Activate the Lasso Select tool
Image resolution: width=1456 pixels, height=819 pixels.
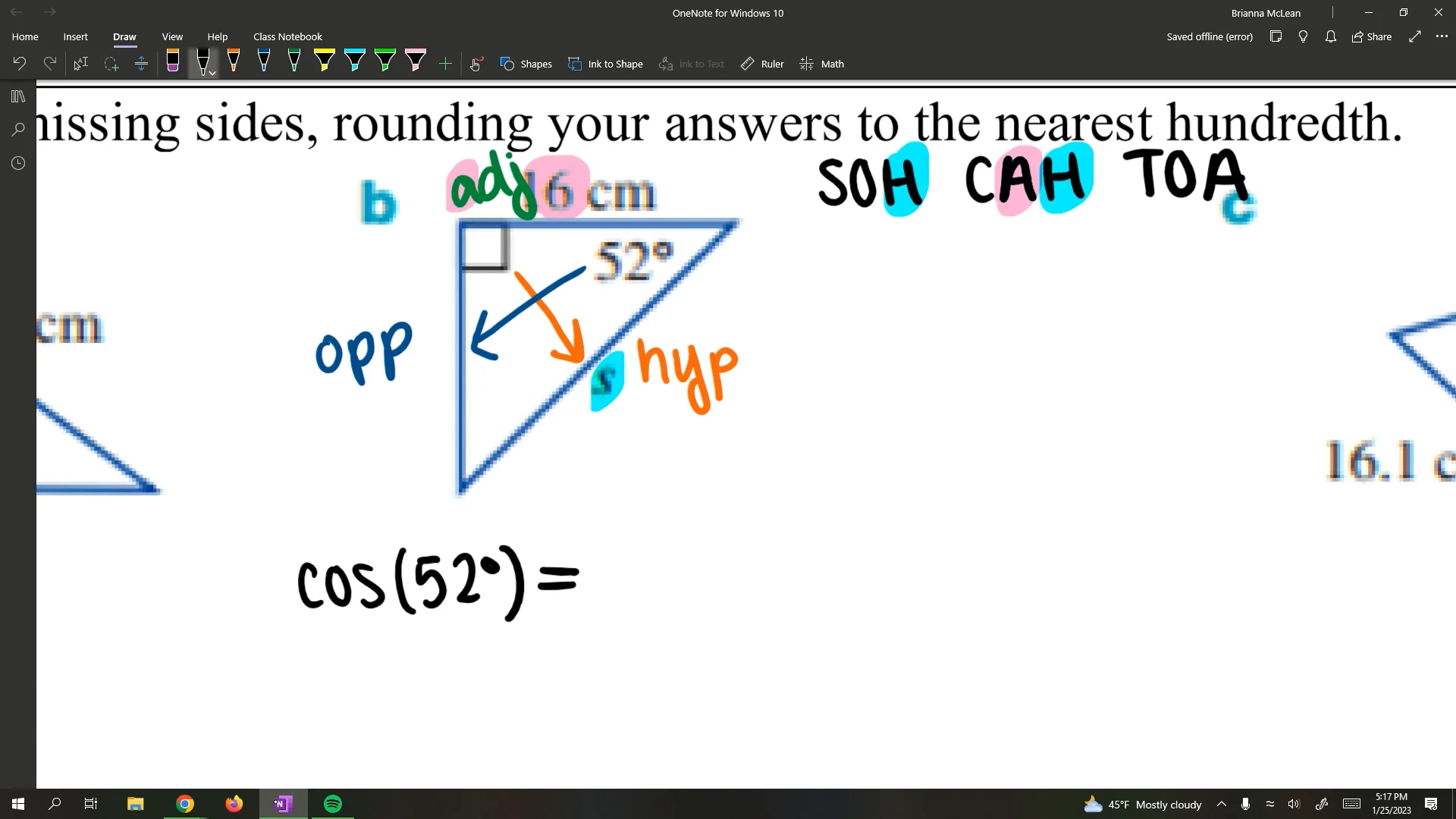(111, 64)
